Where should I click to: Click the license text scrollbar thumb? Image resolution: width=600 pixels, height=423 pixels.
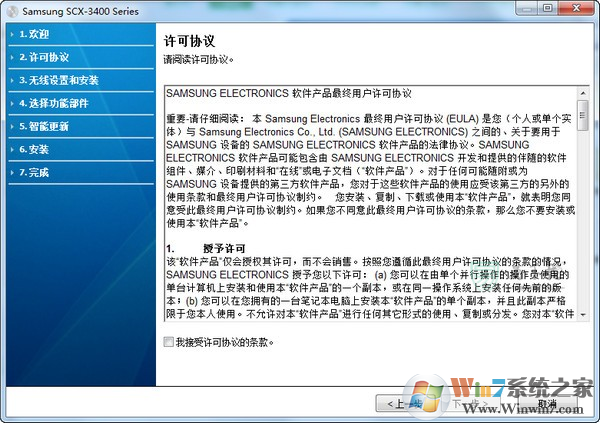[x=583, y=116]
